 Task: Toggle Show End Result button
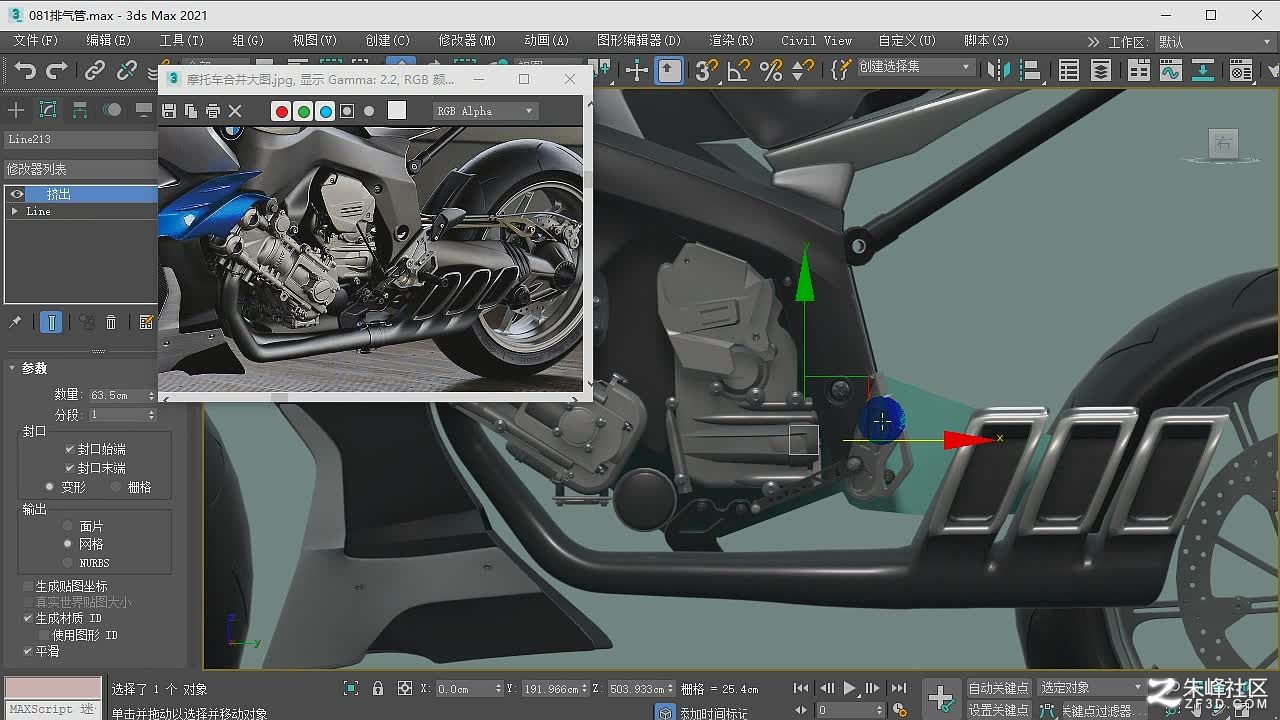pos(51,322)
